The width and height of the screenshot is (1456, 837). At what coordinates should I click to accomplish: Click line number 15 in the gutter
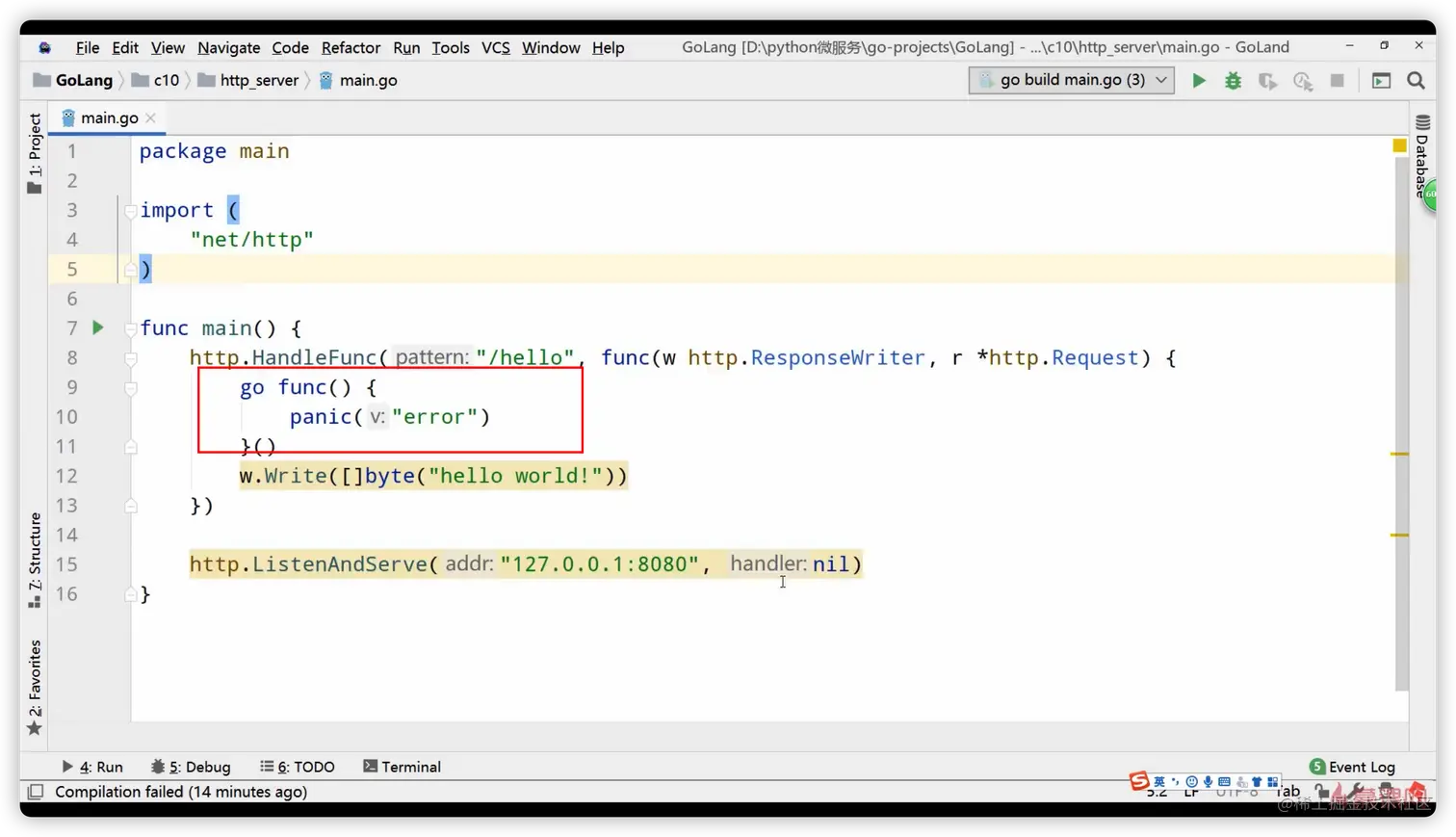tap(66, 564)
